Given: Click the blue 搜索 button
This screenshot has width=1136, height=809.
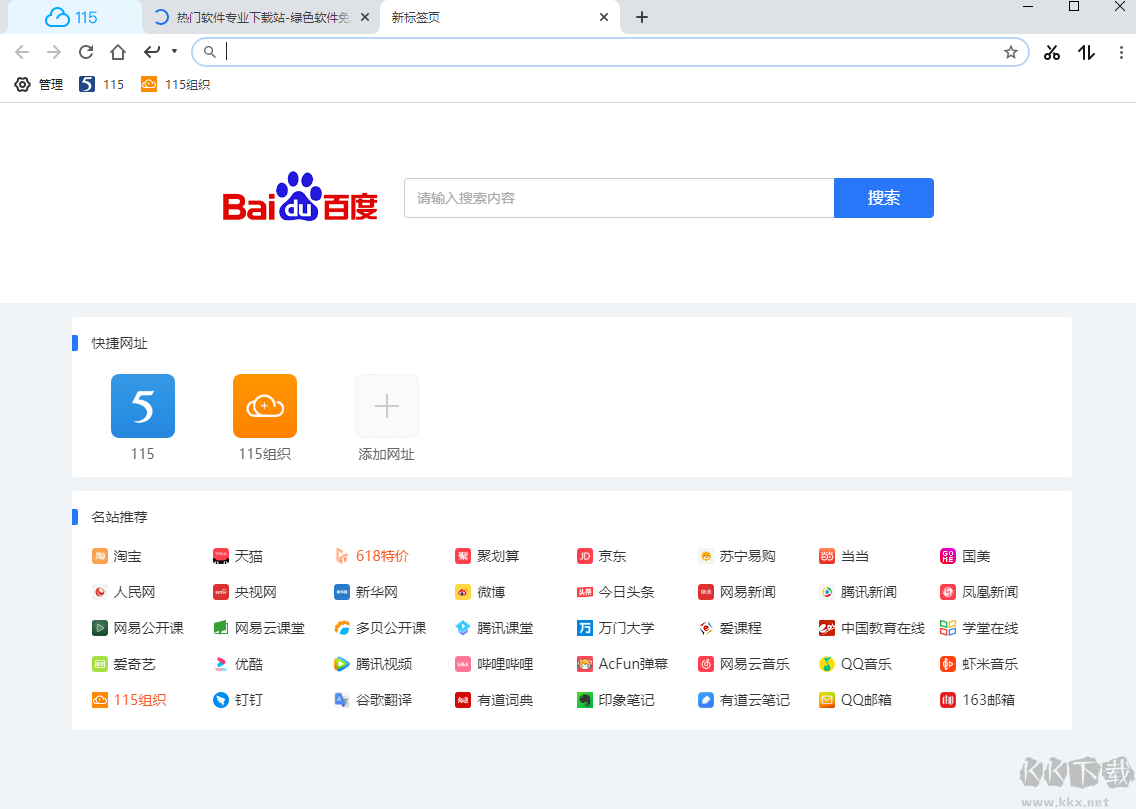Looking at the screenshot, I should click(x=884, y=198).
